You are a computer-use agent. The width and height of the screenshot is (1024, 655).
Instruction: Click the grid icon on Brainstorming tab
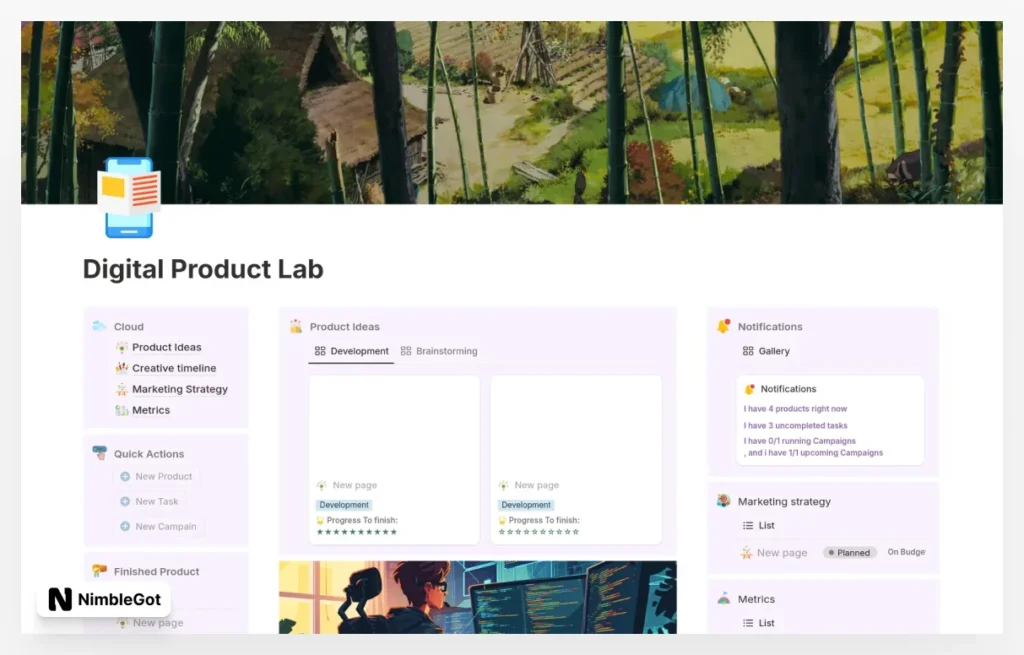[x=406, y=351]
